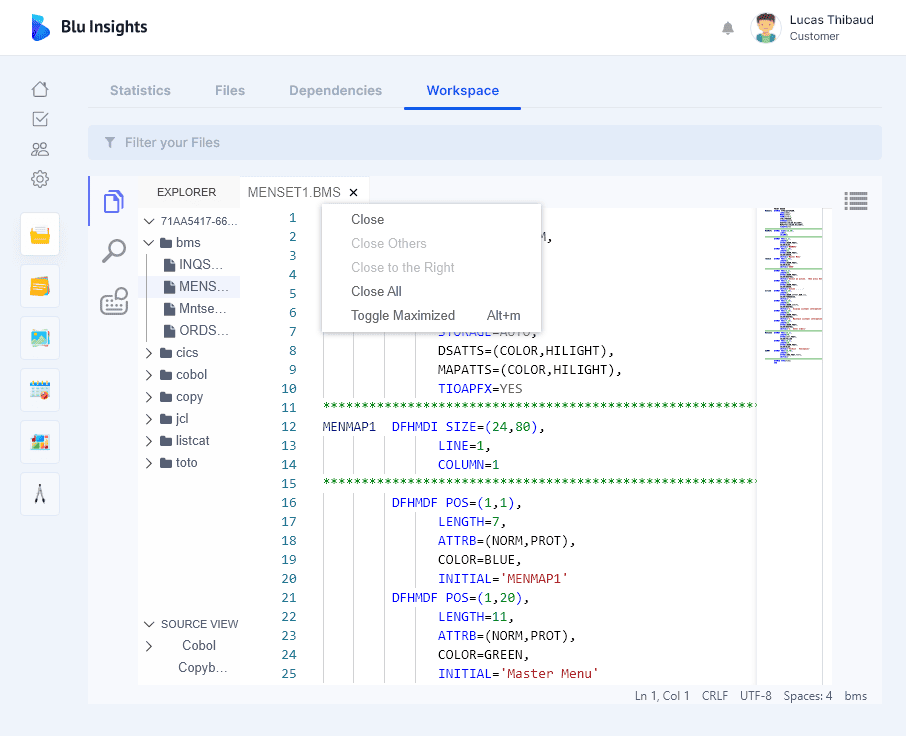Click the COLOR=GREEN, code line
This screenshot has width=906, height=736.
coord(484,655)
